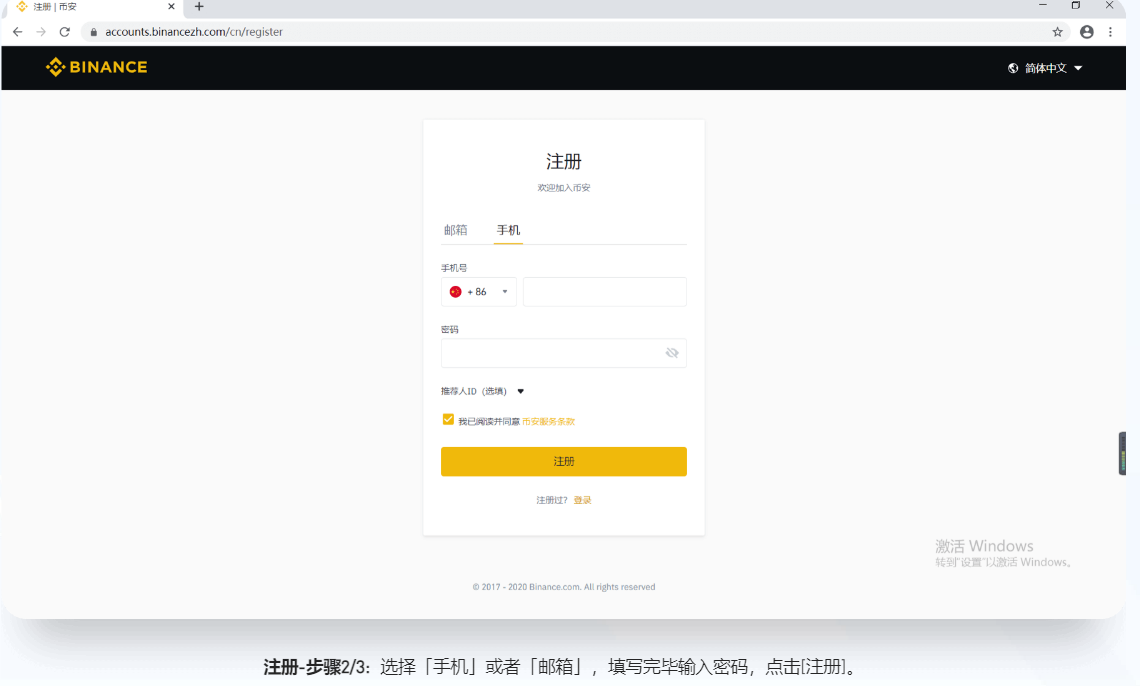Click into the 密码 password field
The height and width of the screenshot is (686, 1140).
pyautogui.click(x=550, y=353)
